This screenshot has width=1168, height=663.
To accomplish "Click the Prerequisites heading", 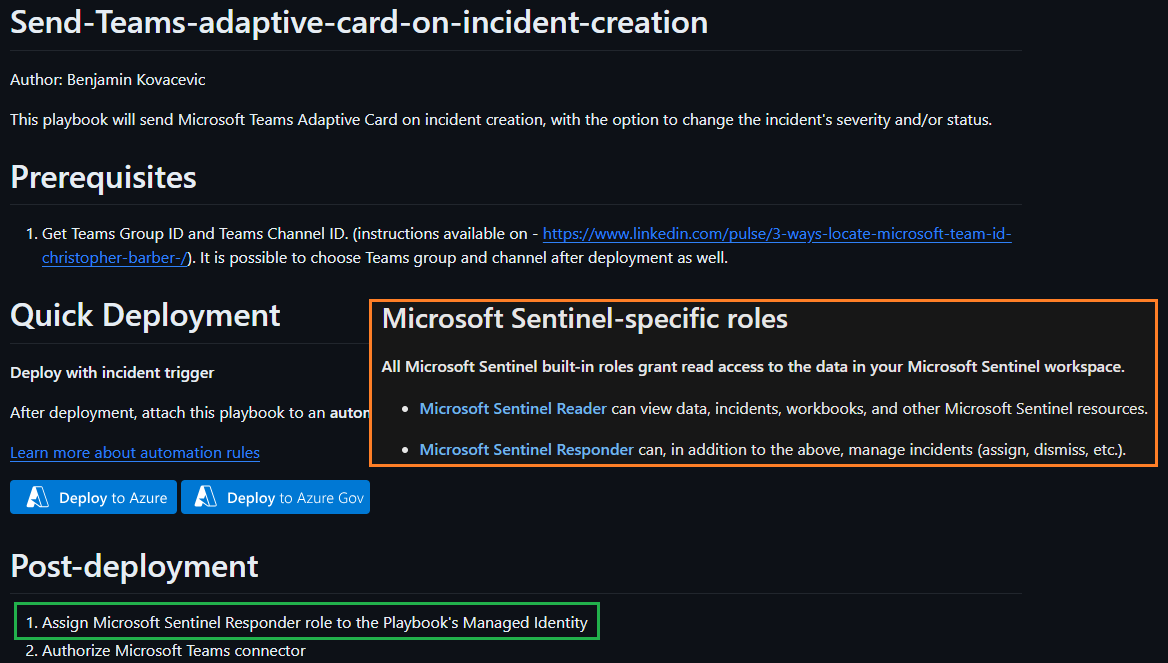I will tap(104, 177).
